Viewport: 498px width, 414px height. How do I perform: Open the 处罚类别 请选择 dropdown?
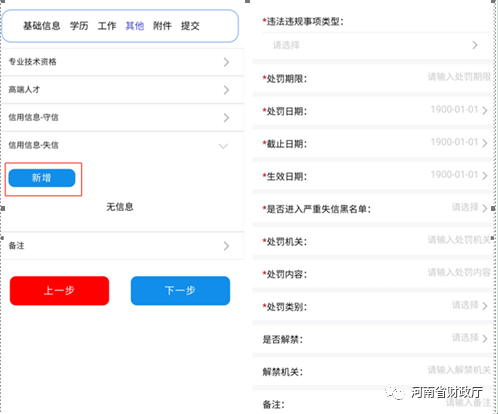(x=469, y=305)
